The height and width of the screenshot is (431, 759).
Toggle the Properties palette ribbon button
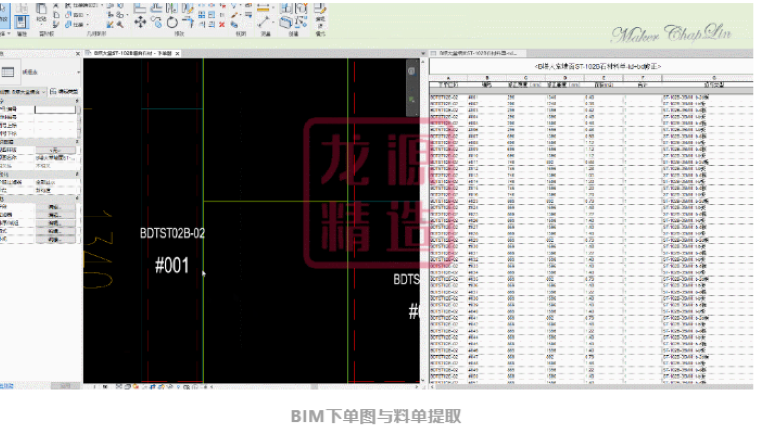(21, 22)
